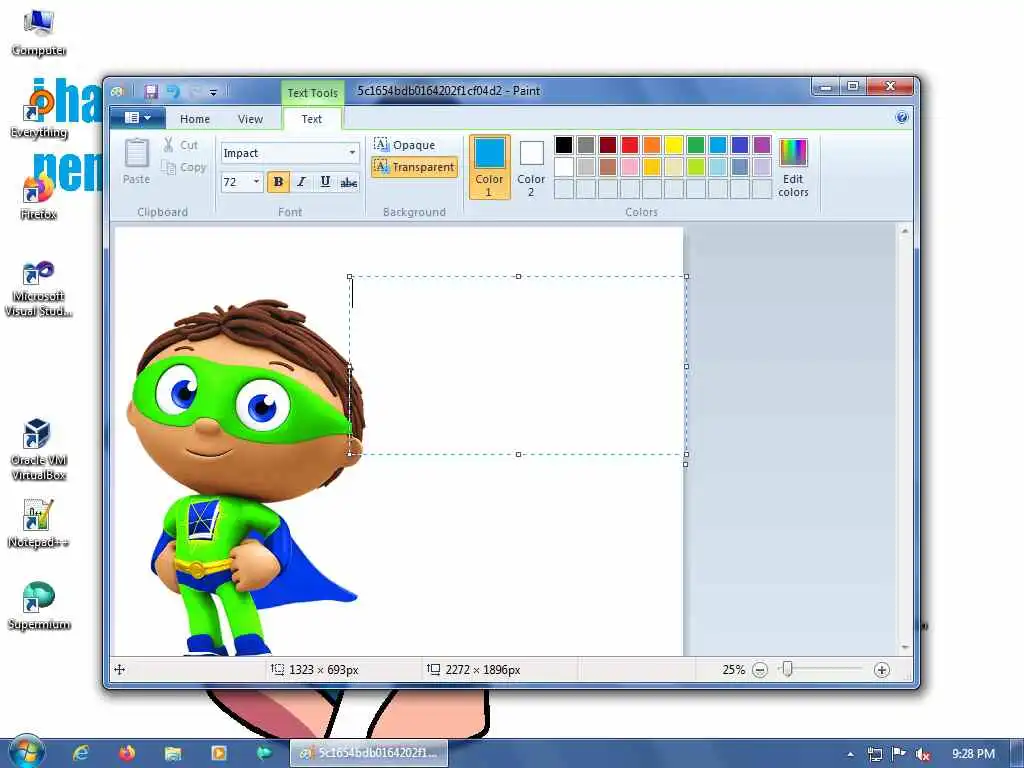Click the Undo arrow in title bar

tap(173, 91)
